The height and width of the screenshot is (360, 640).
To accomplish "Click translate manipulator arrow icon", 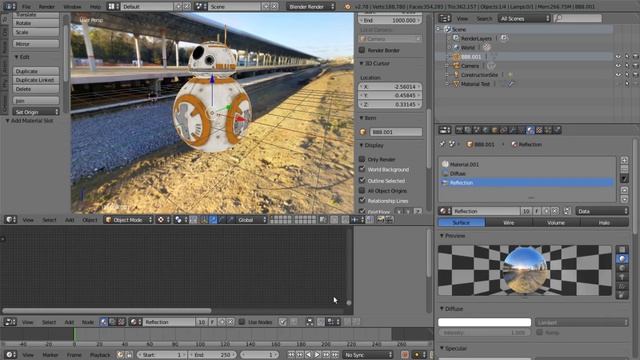I will point(213,220).
